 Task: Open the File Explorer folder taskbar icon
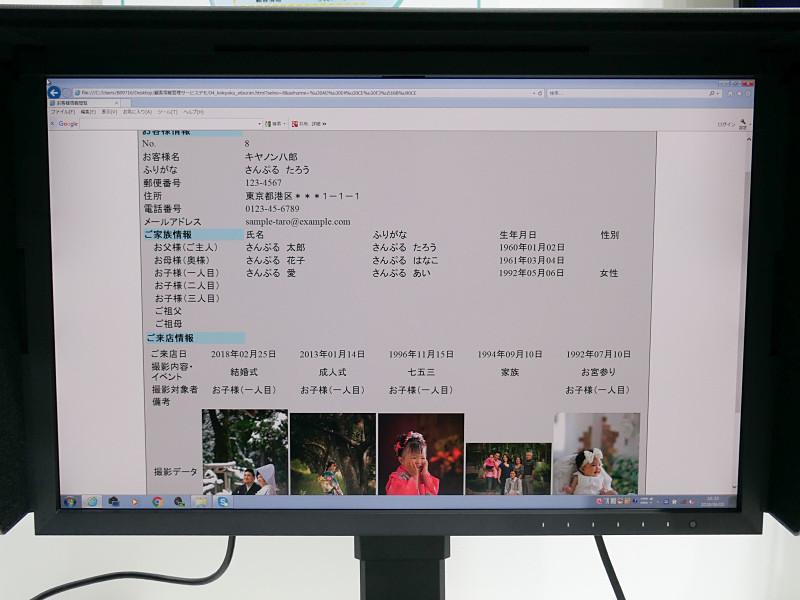click(x=201, y=502)
